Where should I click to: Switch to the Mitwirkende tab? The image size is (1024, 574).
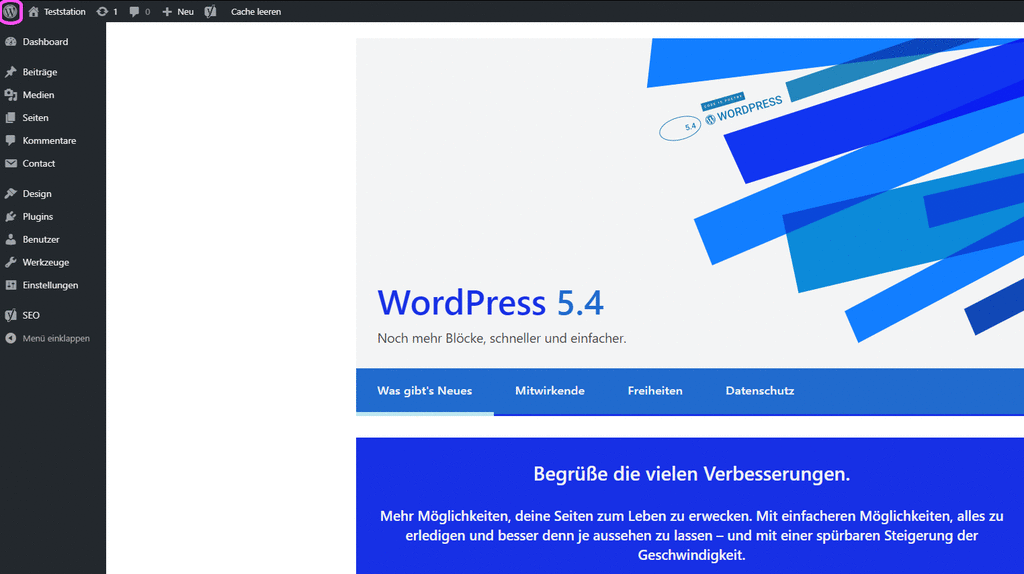click(550, 391)
